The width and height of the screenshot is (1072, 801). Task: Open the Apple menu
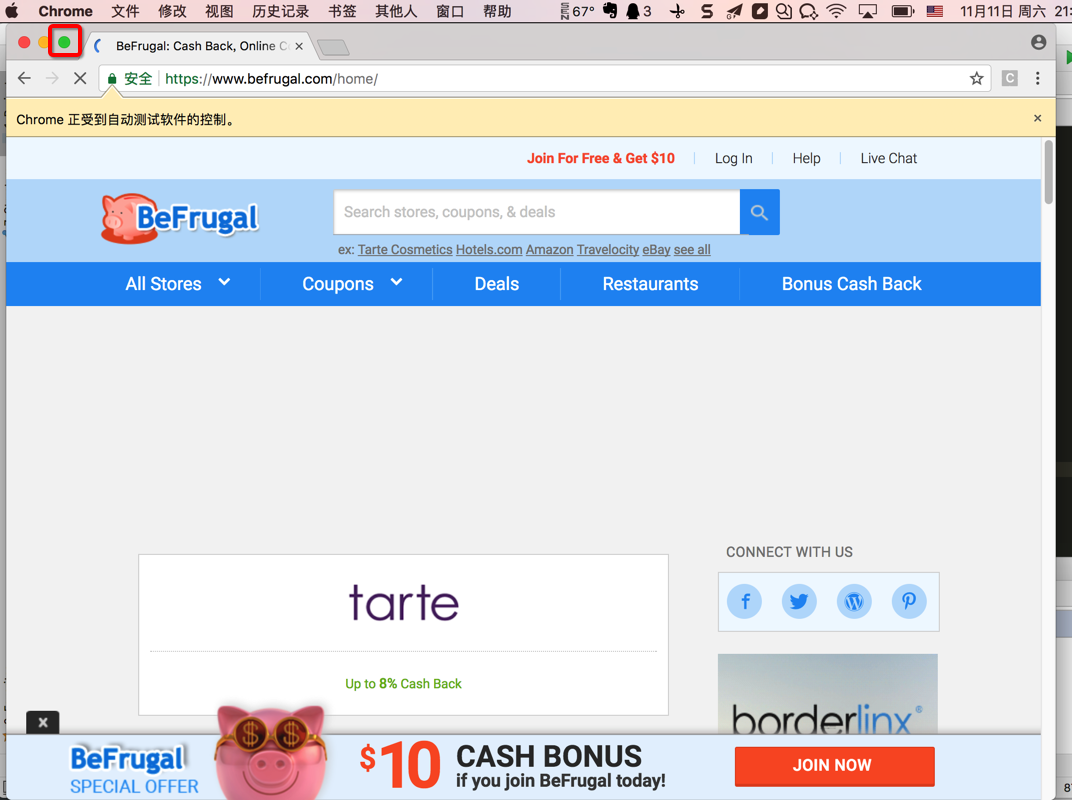click(x=12, y=11)
